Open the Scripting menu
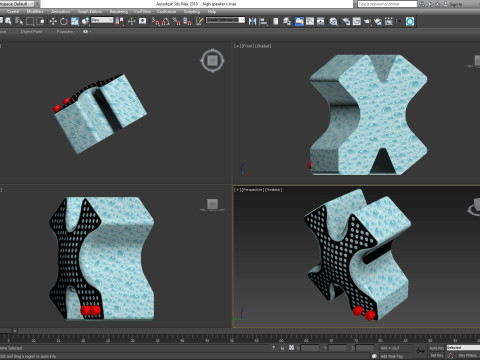The image size is (480, 360). 192,12
